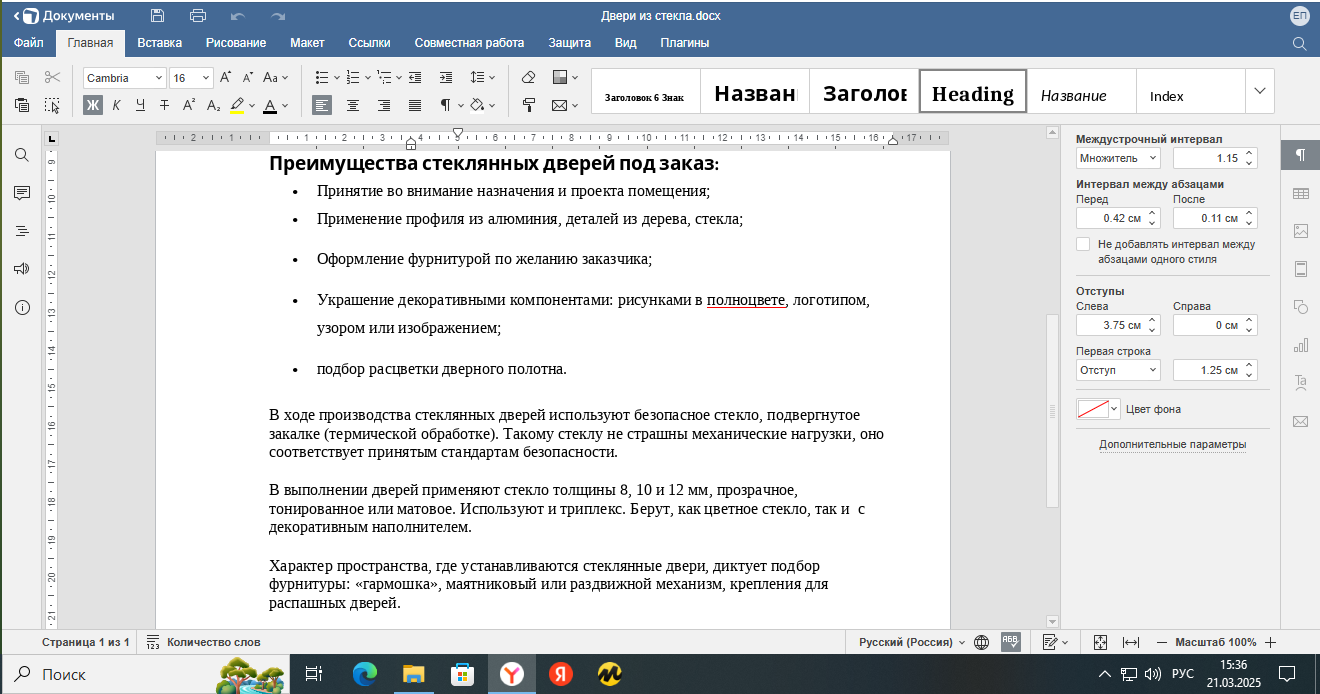Toggle paragraph settings panel in right sidebar

click(1300, 155)
